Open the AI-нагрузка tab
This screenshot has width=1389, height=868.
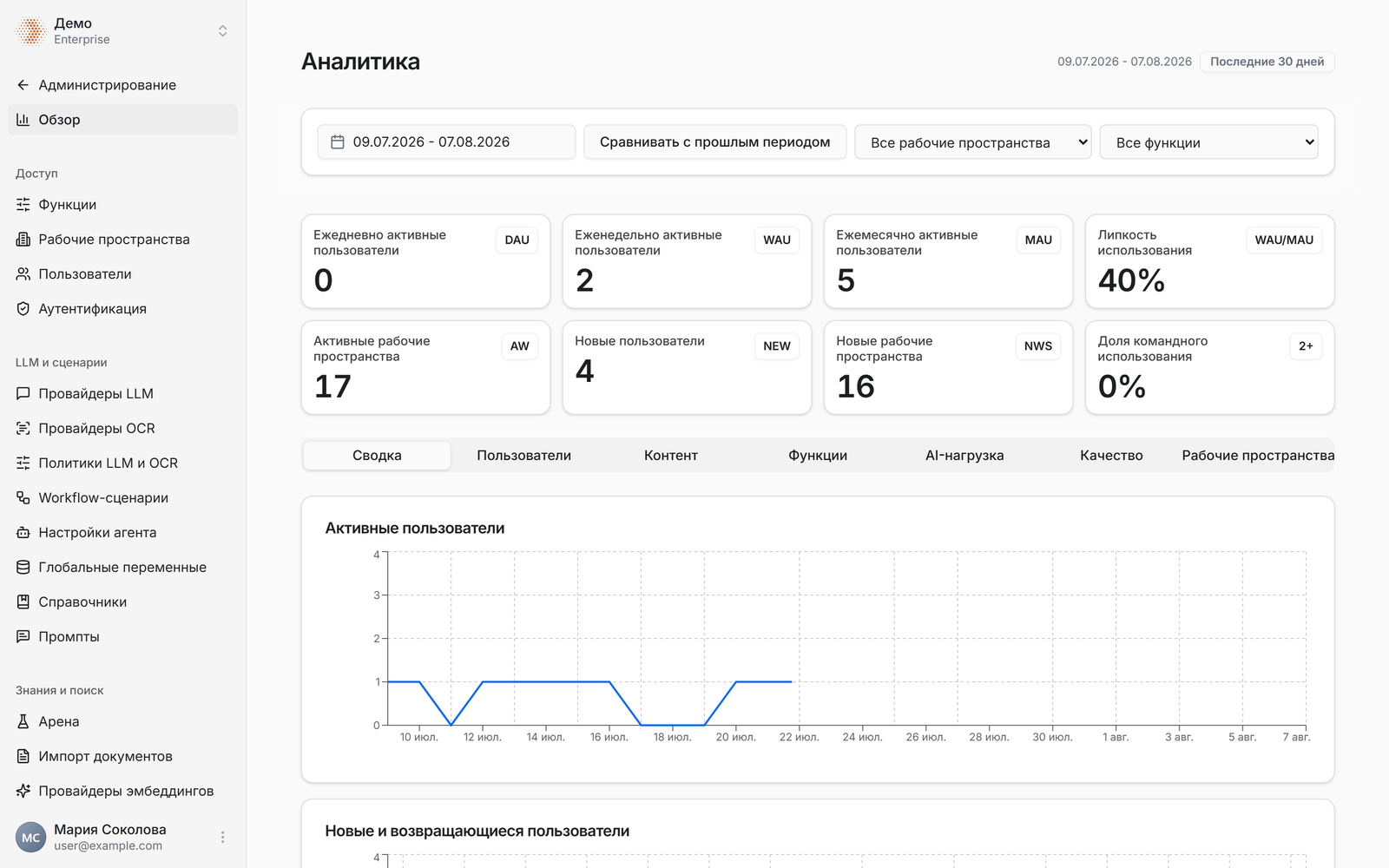964,456
